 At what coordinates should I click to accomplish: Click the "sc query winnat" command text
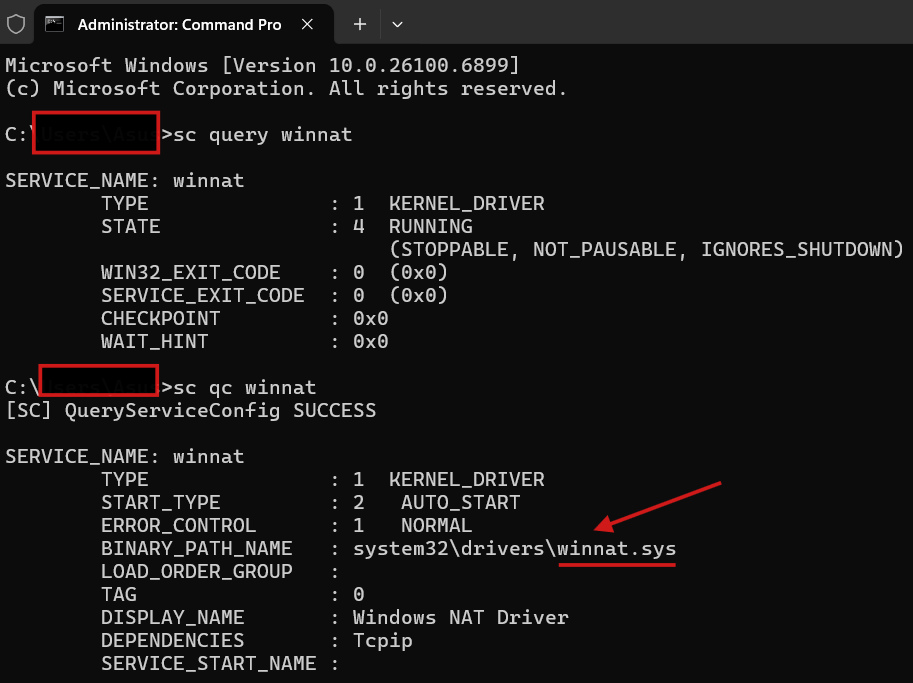(262, 134)
